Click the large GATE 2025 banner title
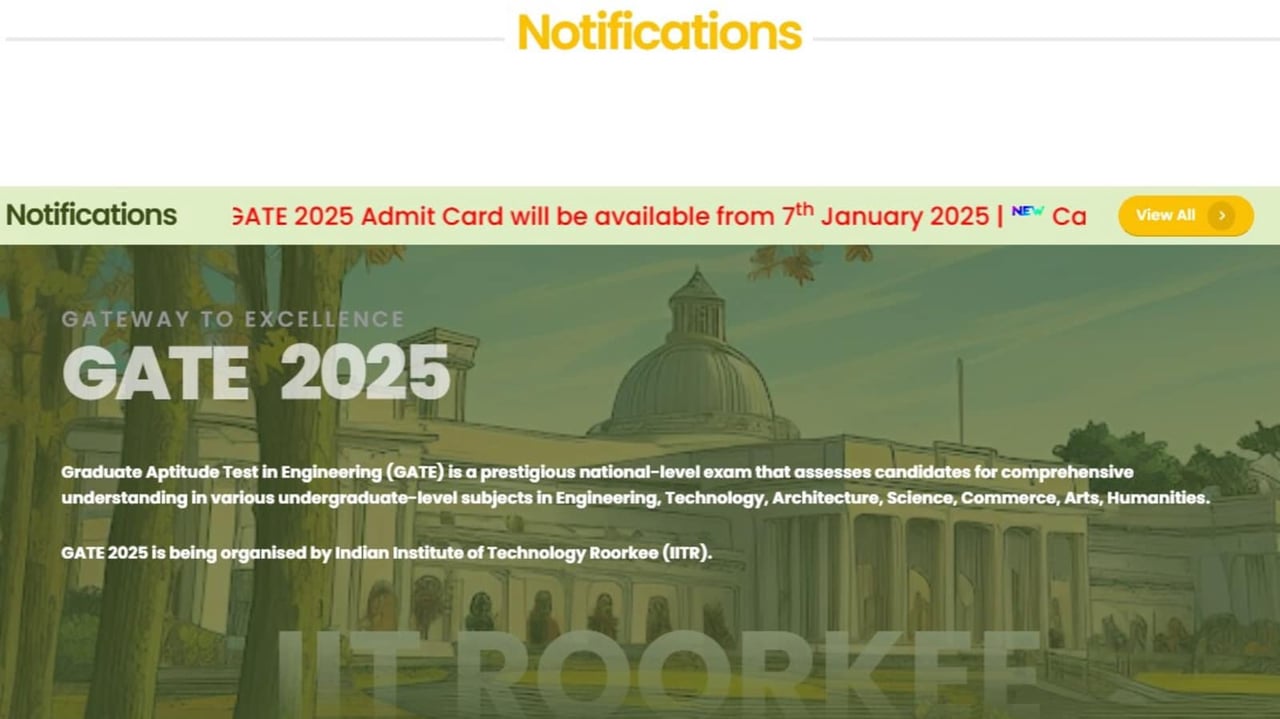The height and width of the screenshot is (719, 1280). point(256,372)
